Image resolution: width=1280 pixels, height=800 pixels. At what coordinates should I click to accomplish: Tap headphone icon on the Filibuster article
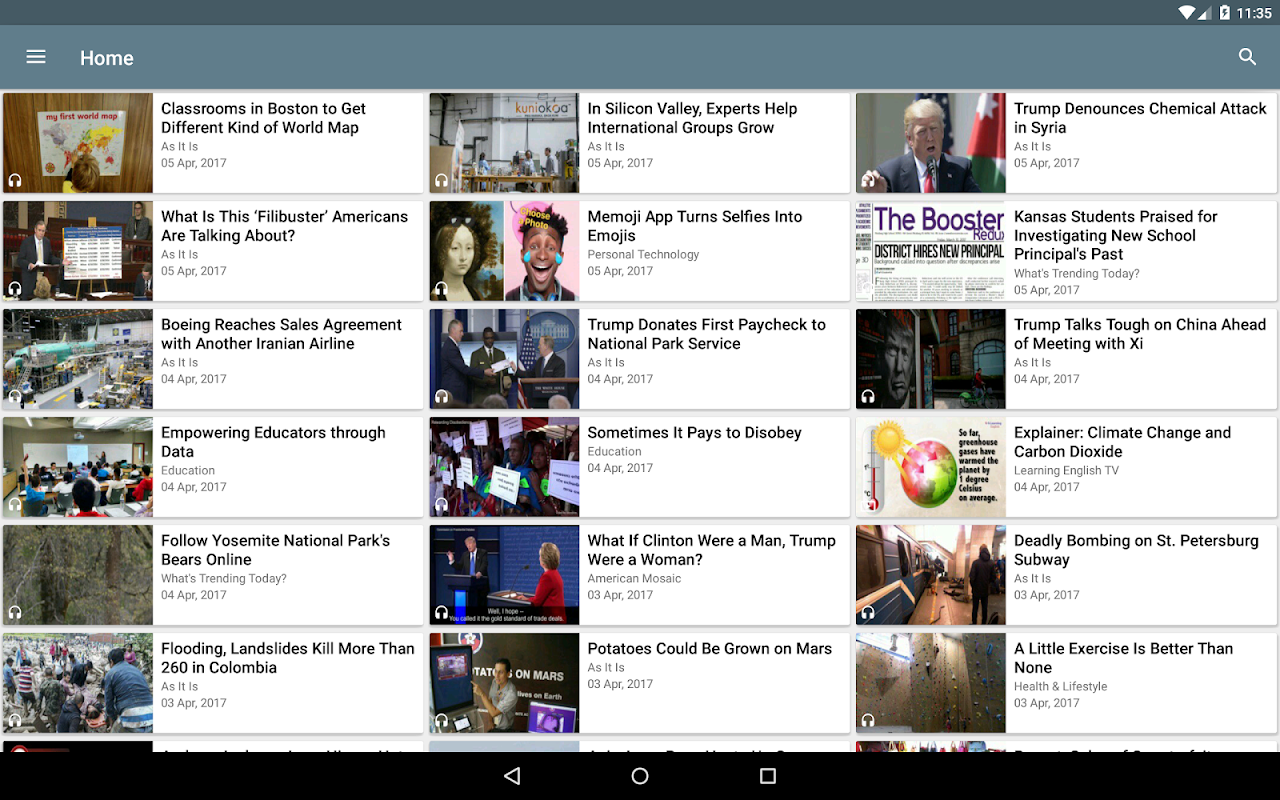tap(15, 289)
